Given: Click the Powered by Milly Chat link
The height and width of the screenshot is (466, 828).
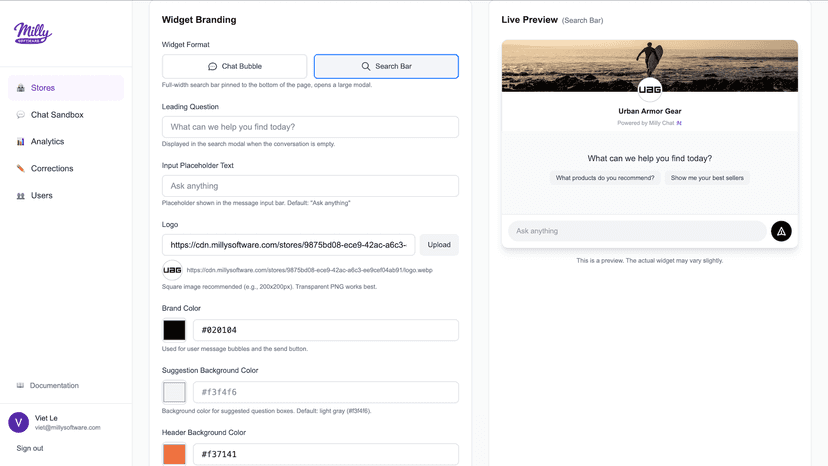Looking at the screenshot, I should coord(650,123).
